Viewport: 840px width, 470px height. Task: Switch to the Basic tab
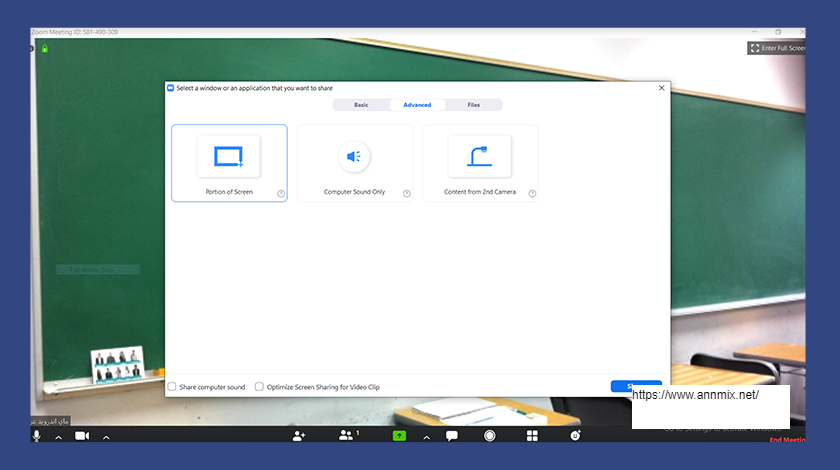361,105
